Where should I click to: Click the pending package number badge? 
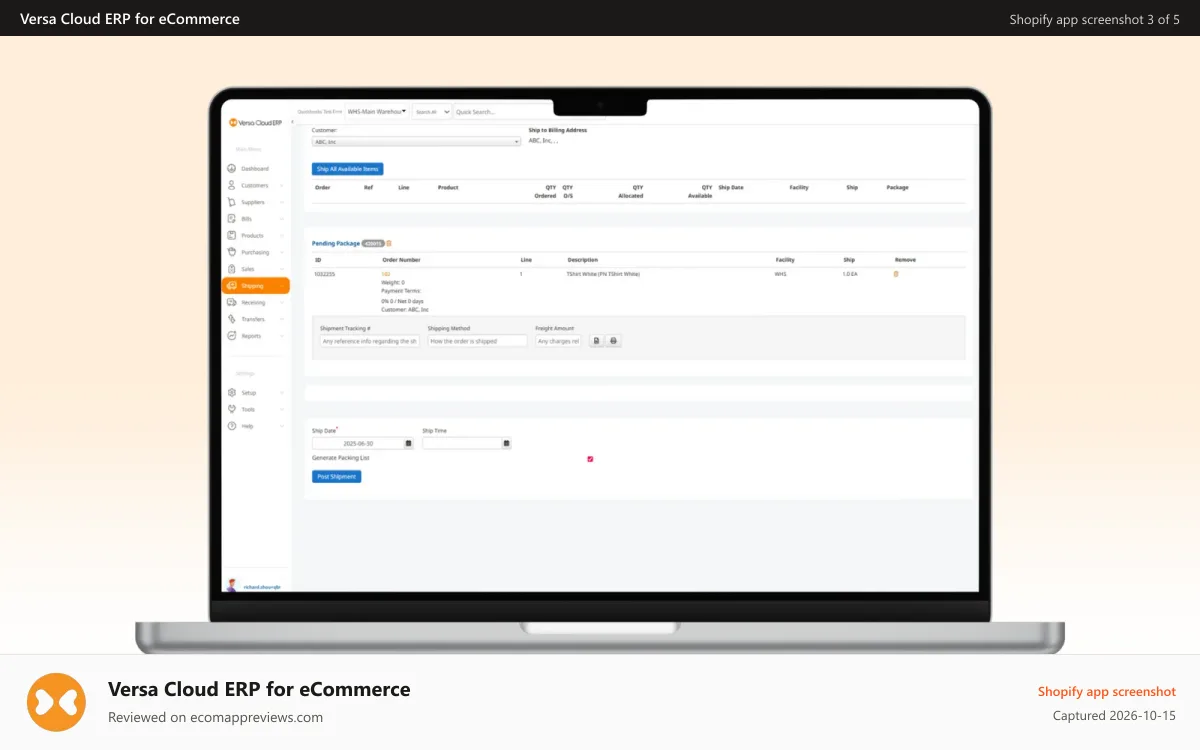pos(373,243)
